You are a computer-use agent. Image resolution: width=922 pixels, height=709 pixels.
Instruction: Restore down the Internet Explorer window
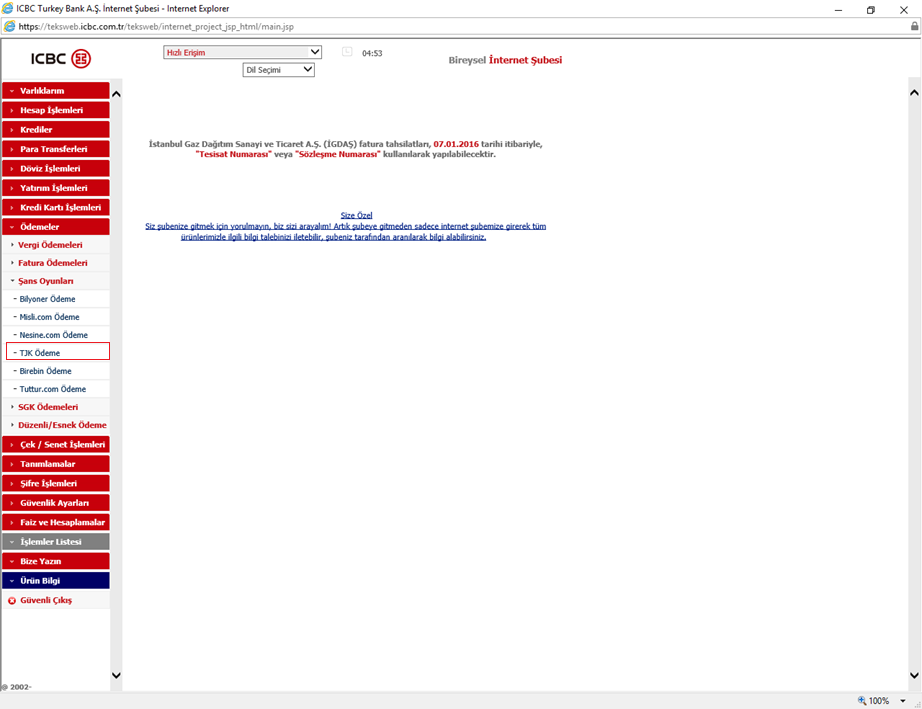pyautogui.click(x=871, y=9)
